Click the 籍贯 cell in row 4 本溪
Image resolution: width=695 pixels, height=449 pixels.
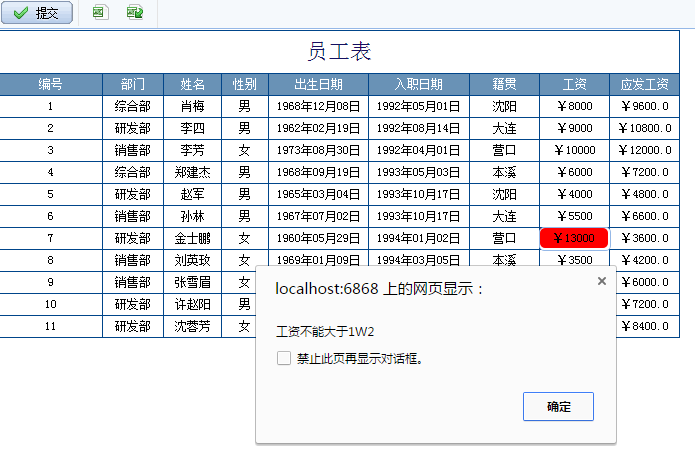[504, 172]
